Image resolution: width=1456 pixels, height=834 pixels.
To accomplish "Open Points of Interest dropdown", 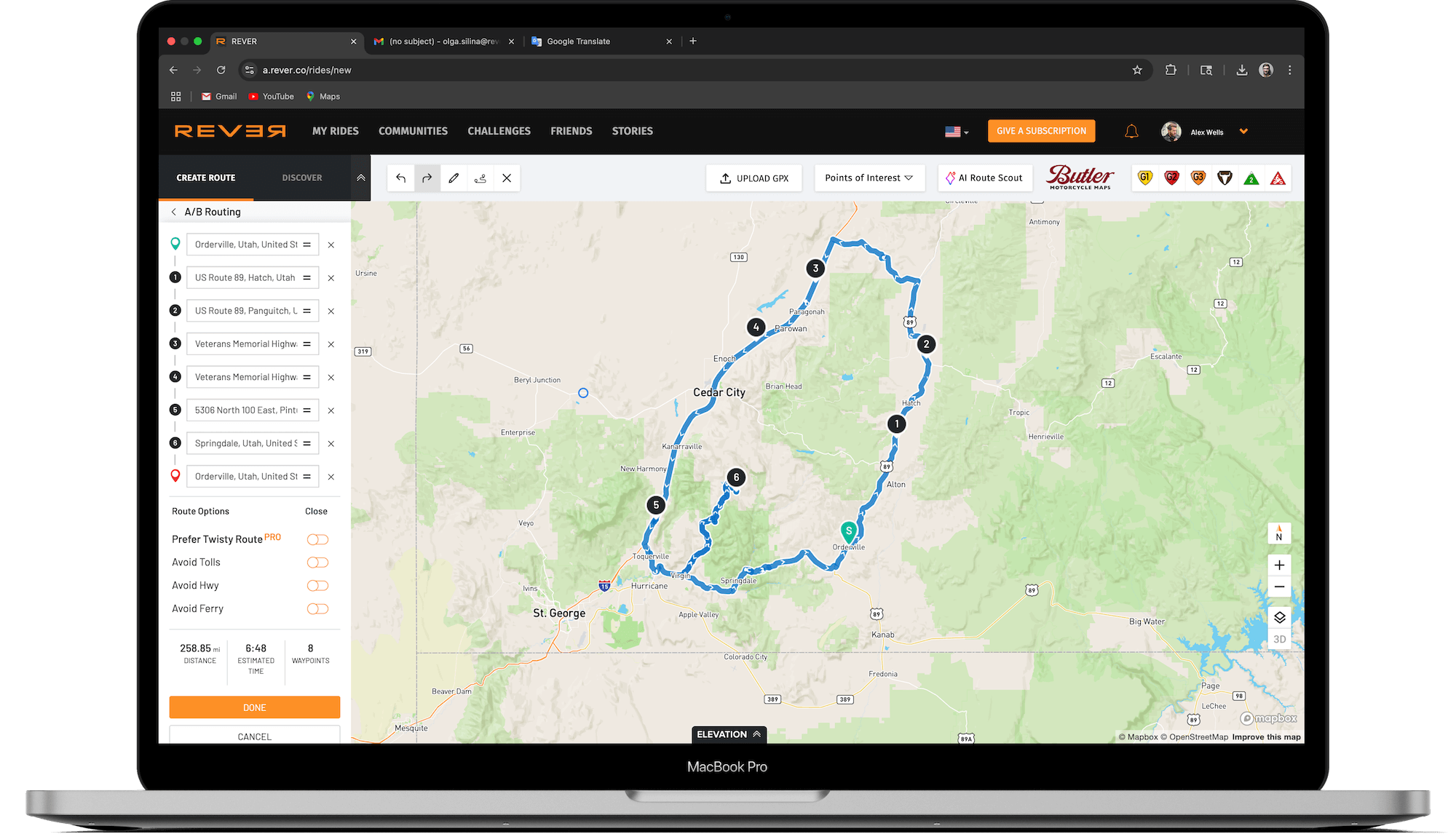I will click(869, 178).
